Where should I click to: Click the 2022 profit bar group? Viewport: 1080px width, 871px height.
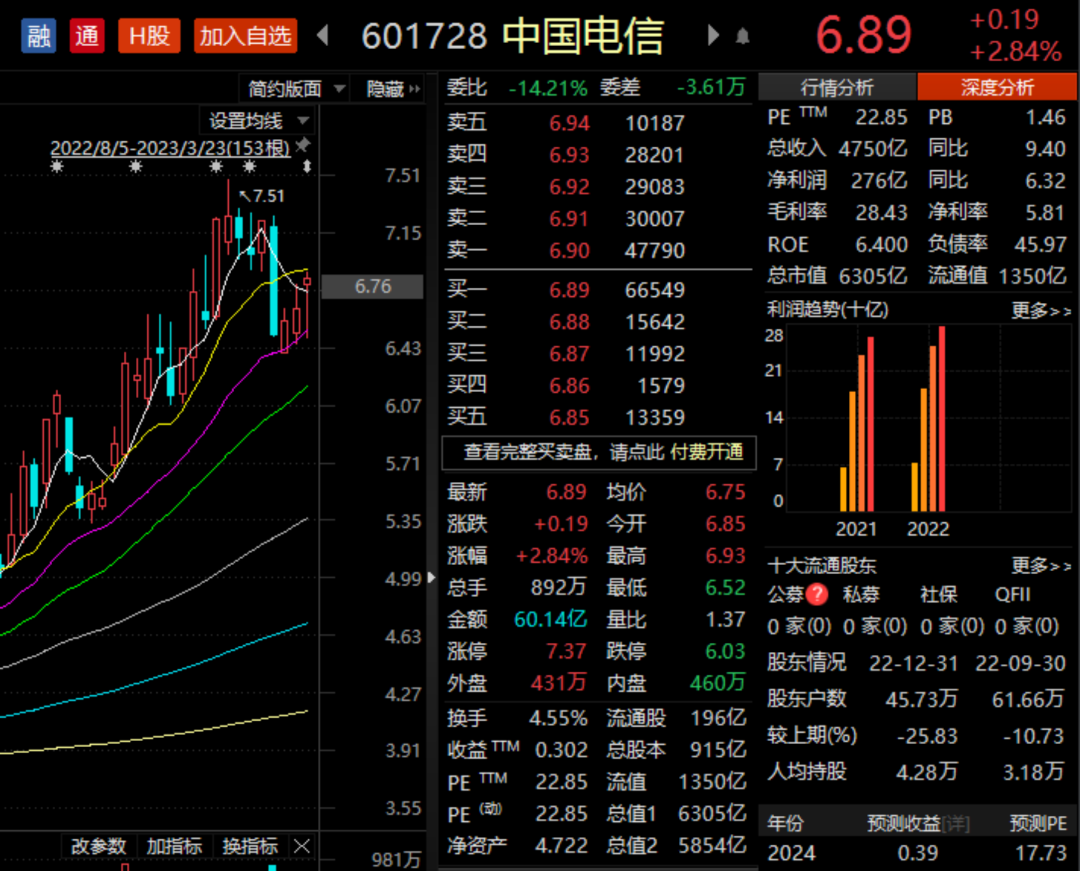(928, 419)
